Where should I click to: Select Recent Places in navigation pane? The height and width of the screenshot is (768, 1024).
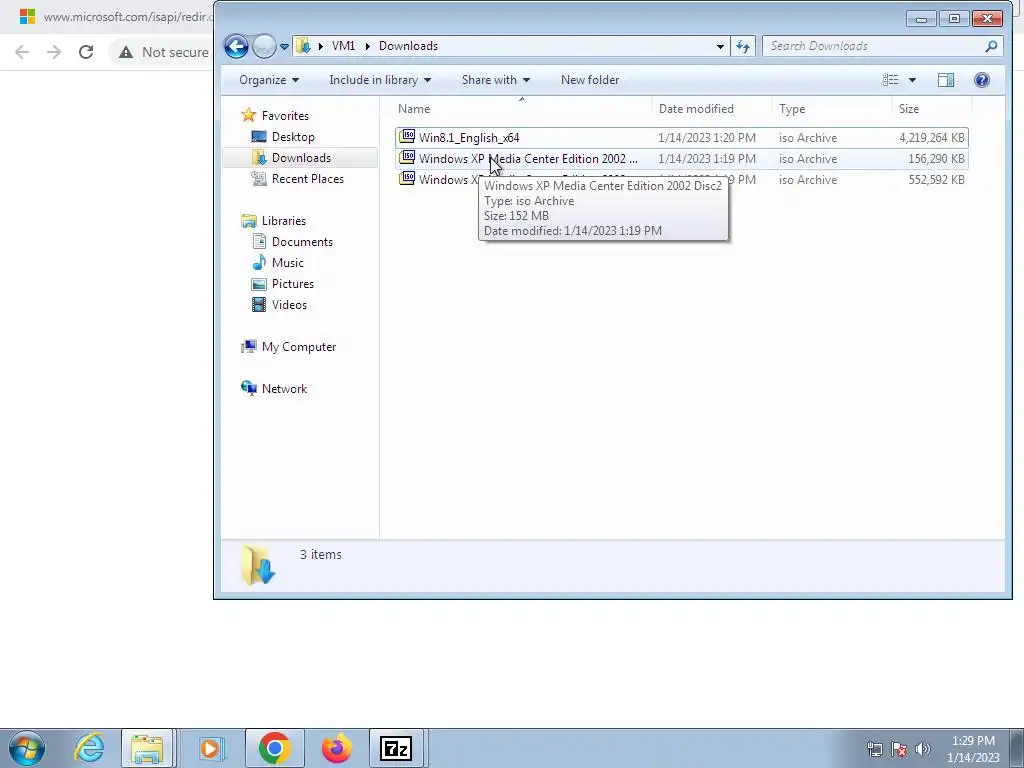[x=308, y=178]
